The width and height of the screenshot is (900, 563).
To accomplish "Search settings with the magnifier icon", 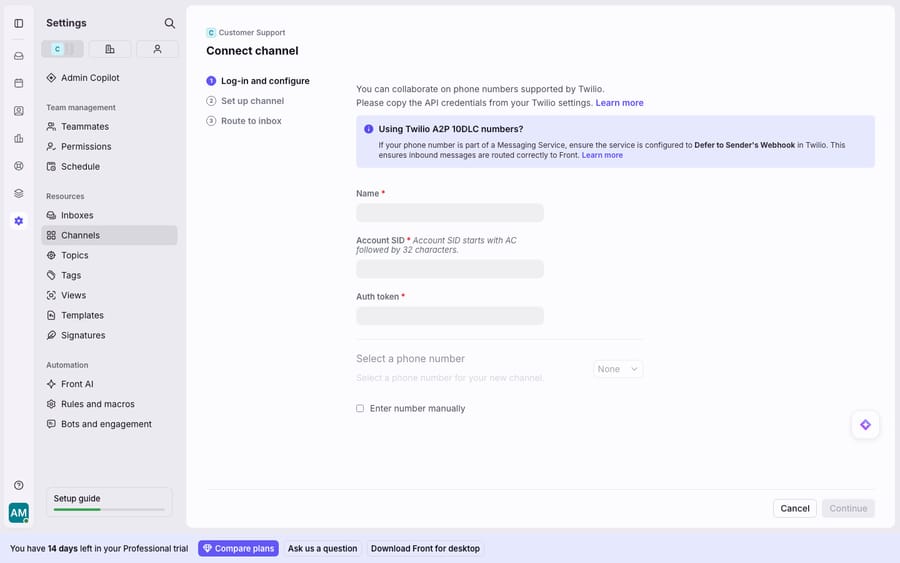I will tap(169, 23).
